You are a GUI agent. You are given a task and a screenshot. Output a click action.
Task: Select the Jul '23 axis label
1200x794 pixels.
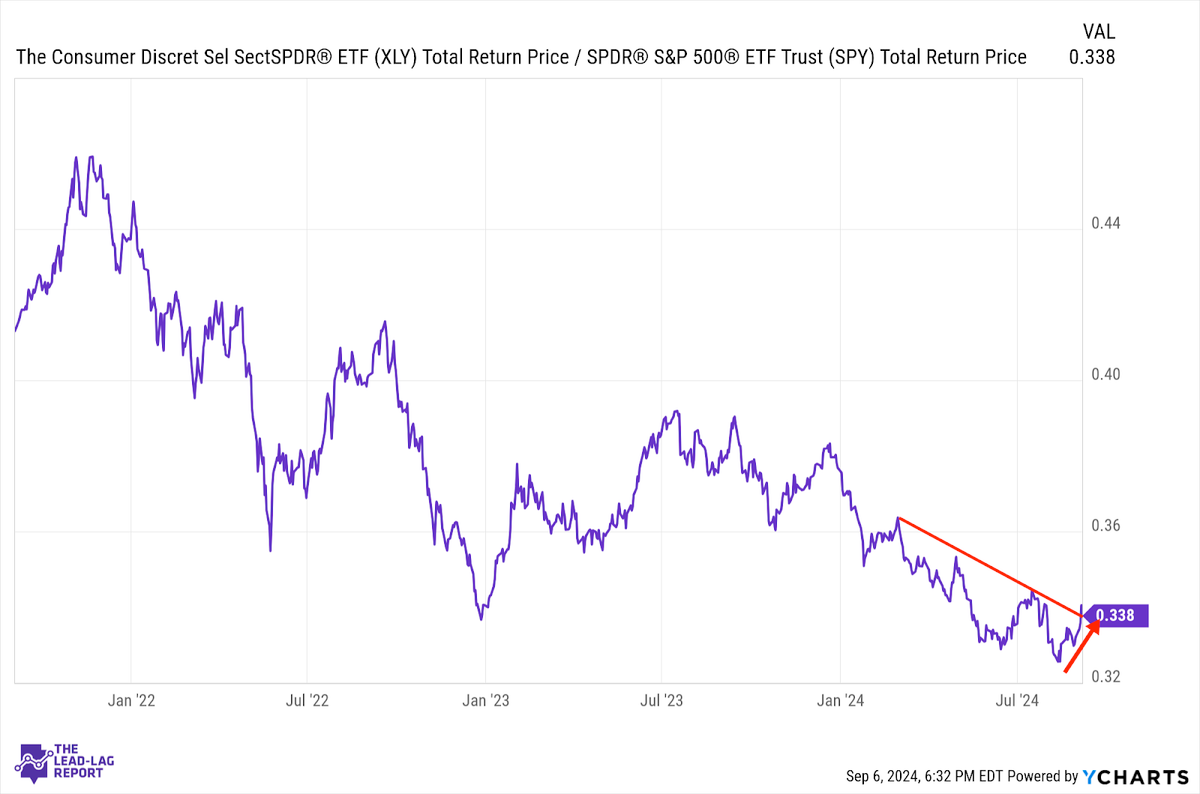click(662, 700)
